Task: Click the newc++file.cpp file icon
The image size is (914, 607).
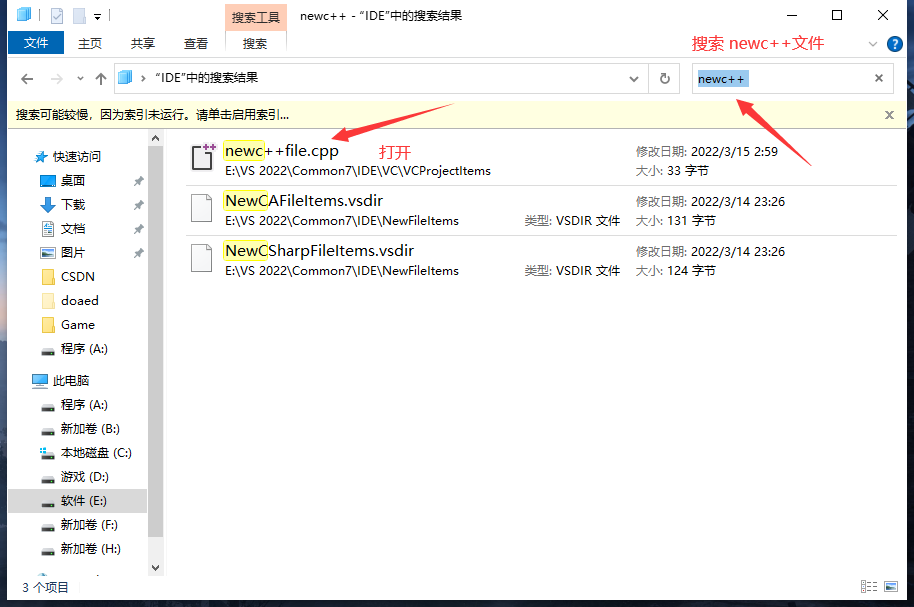Action: point(203,157)
